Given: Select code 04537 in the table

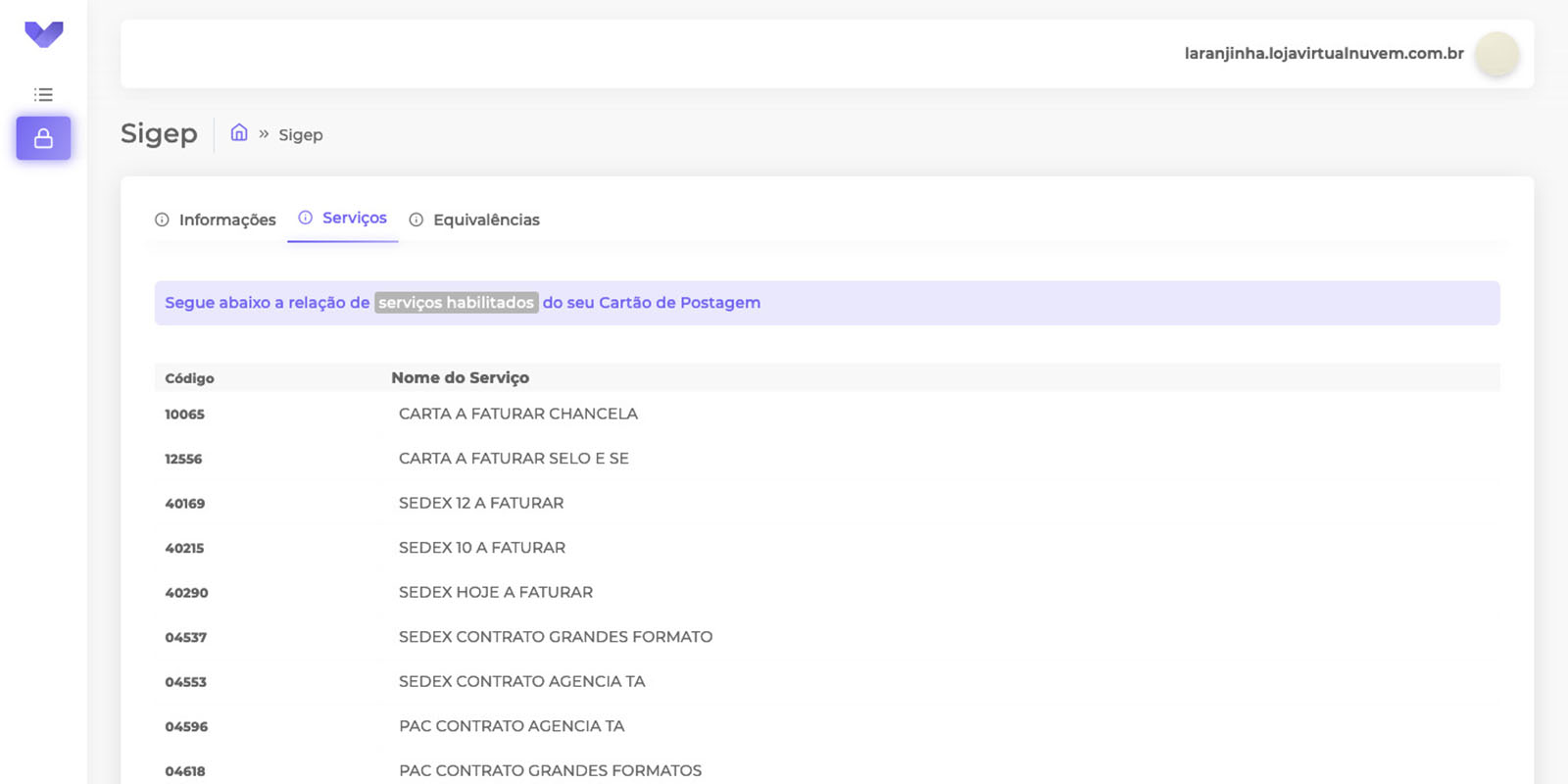Looking at the screenshot, I should pyautogui.click(x=185, y=637).
